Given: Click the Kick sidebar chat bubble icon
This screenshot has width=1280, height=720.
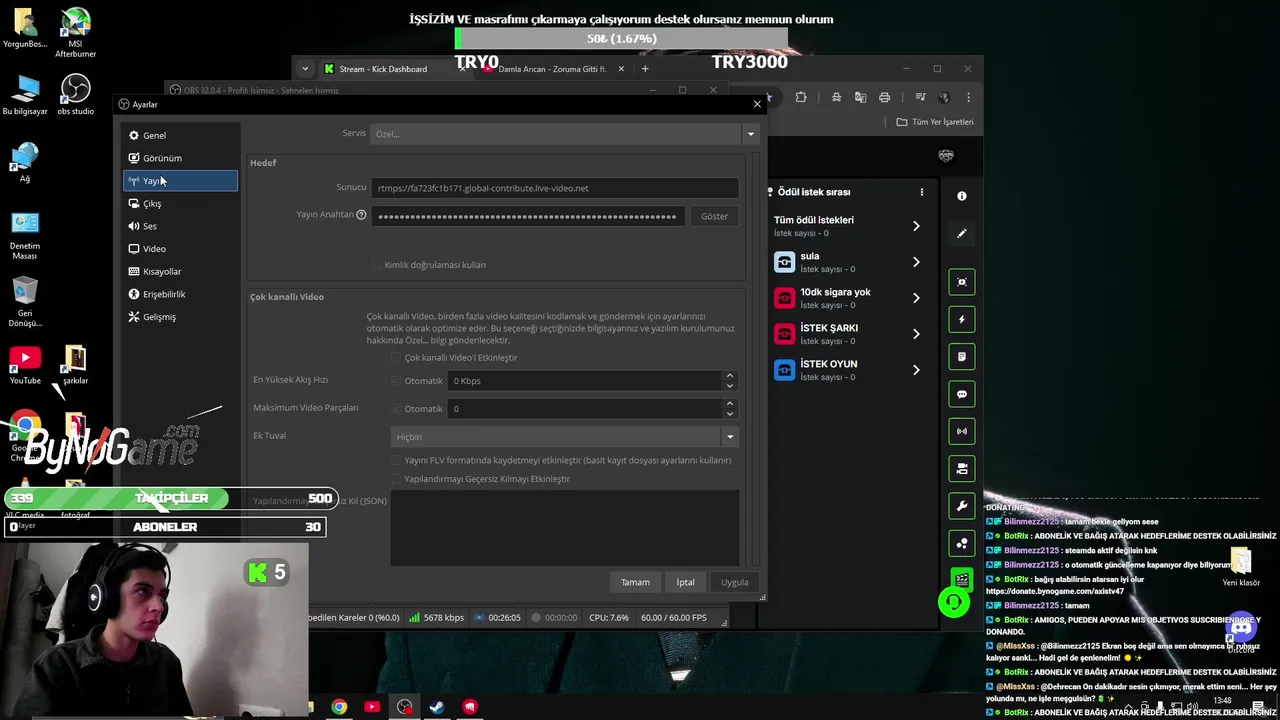Looking at the screenshot, I should point(962,394).
